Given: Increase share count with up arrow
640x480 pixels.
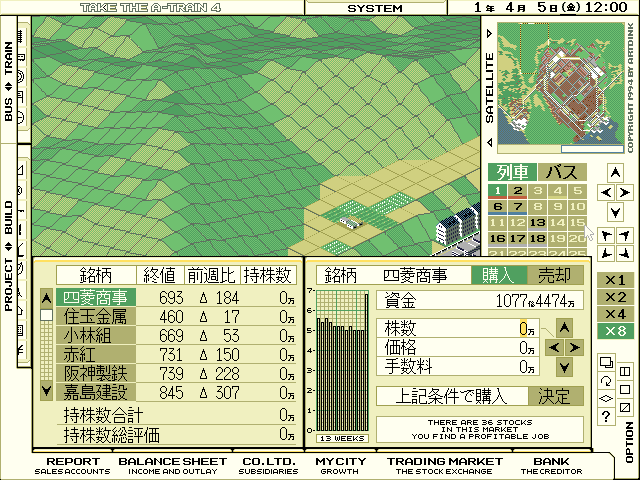Looking at the screenshot, I should (565, 328).
